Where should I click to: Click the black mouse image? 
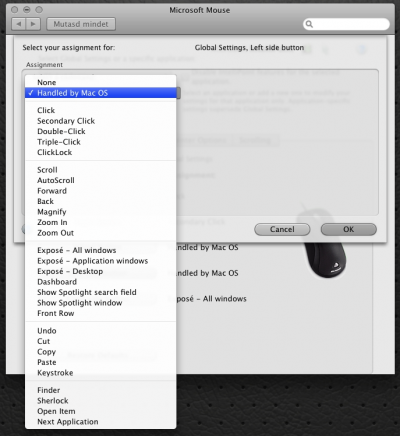pos(324,242)
